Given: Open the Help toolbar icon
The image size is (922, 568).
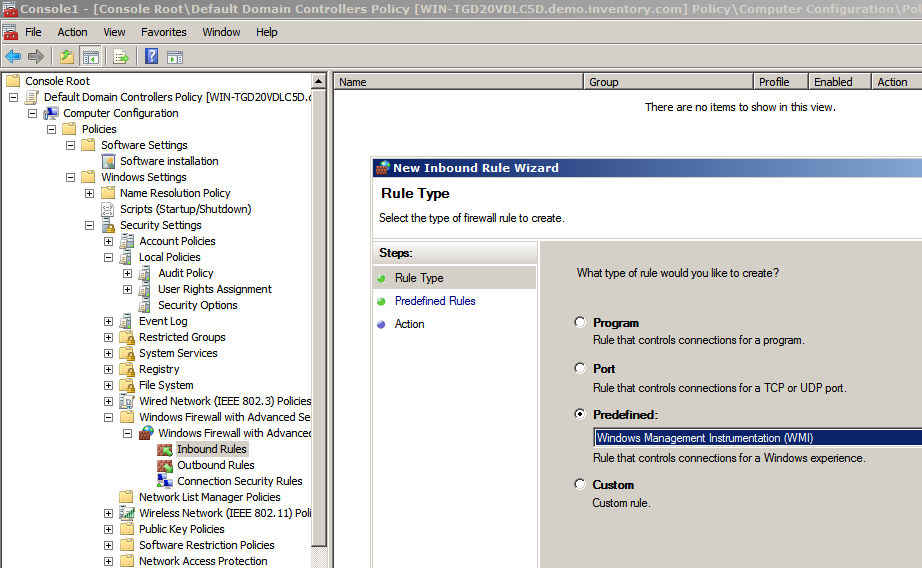Looking at the screenshot, I should [x=151, y=56].
